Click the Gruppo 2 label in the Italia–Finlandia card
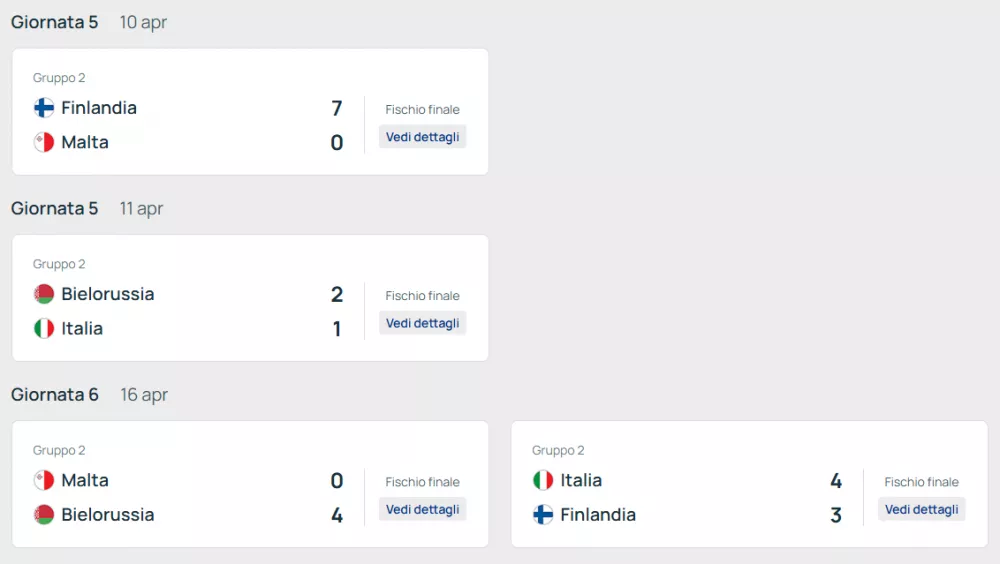1000x564 pixels. [x=558, y=450]
